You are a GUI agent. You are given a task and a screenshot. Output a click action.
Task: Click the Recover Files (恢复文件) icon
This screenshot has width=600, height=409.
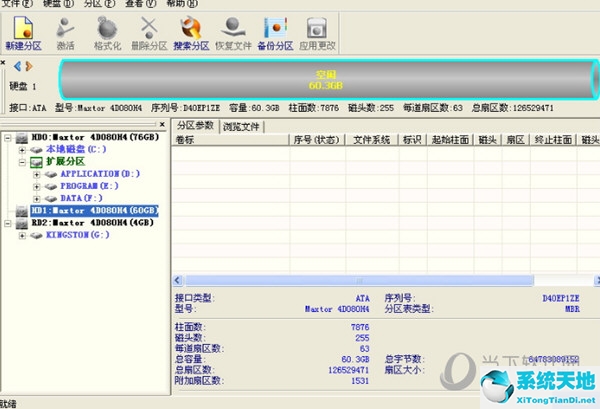(233, 34)
